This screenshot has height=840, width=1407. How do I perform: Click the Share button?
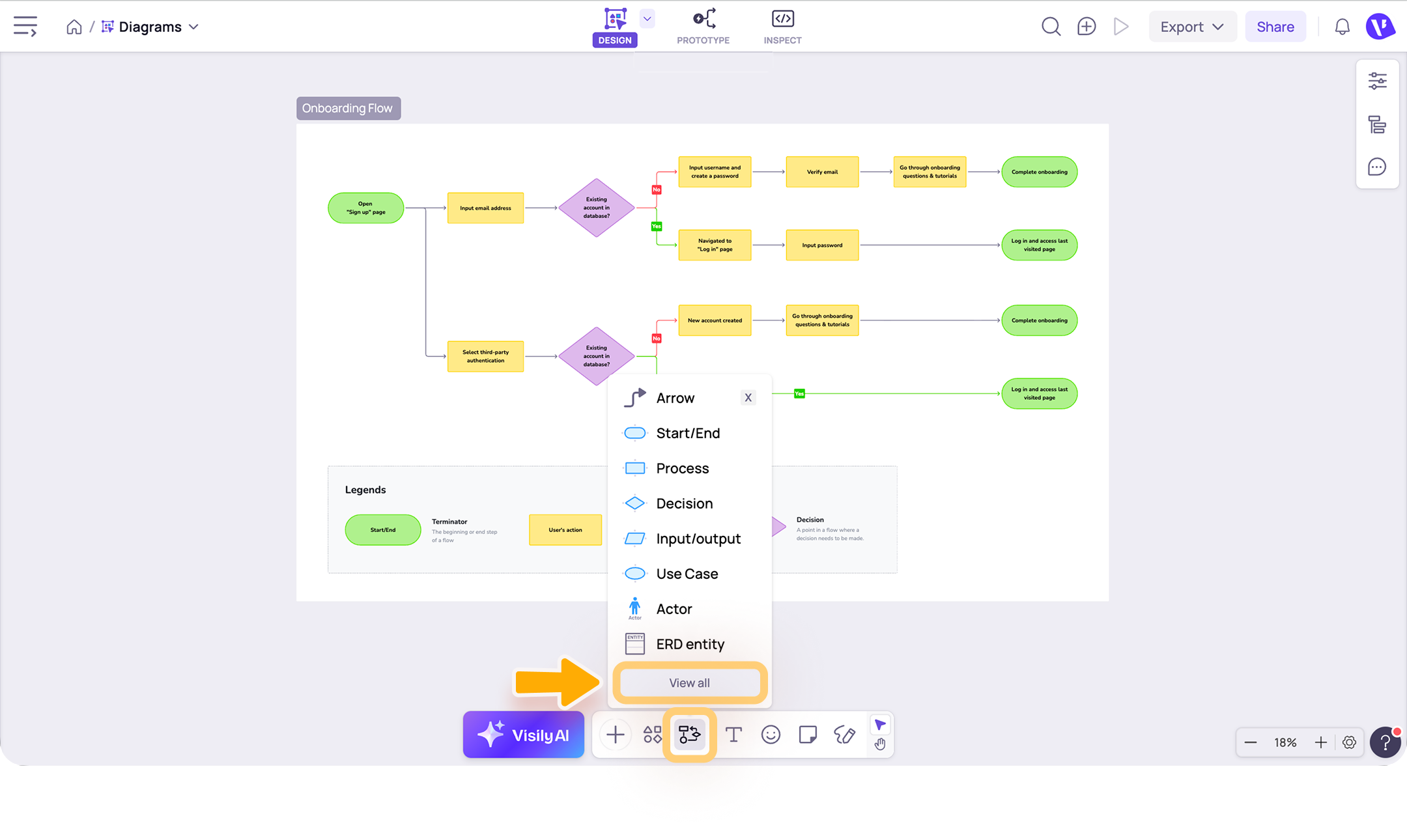click(x=1275, y=27)
